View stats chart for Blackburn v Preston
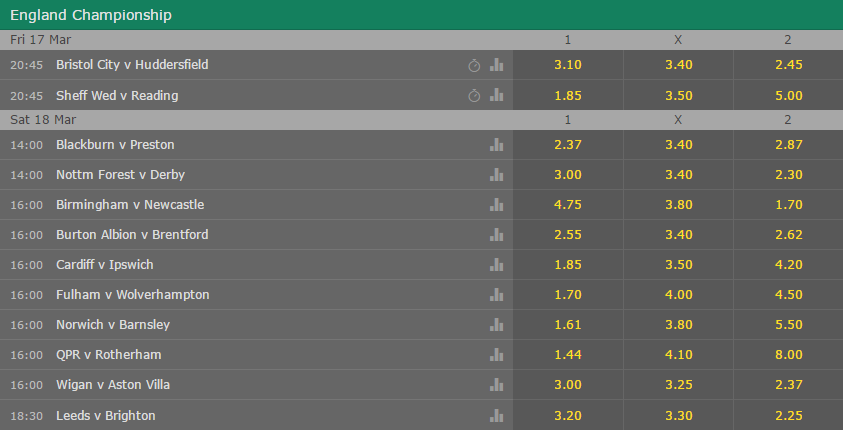Image resolution: width=843 pixels, height=430 pixels. pos(497,145)
